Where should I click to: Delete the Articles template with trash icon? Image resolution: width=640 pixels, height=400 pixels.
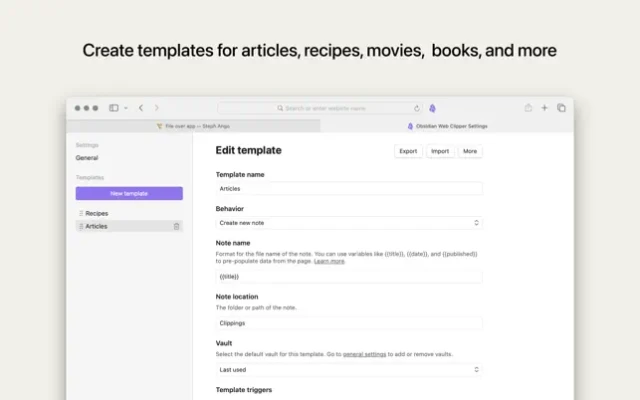coord(177,226)
